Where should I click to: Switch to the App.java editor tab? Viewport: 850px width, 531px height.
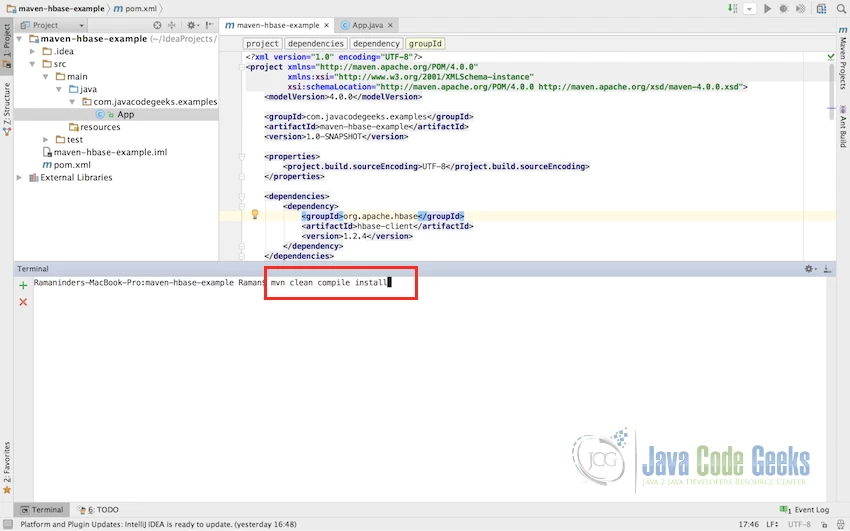(367, 25)
